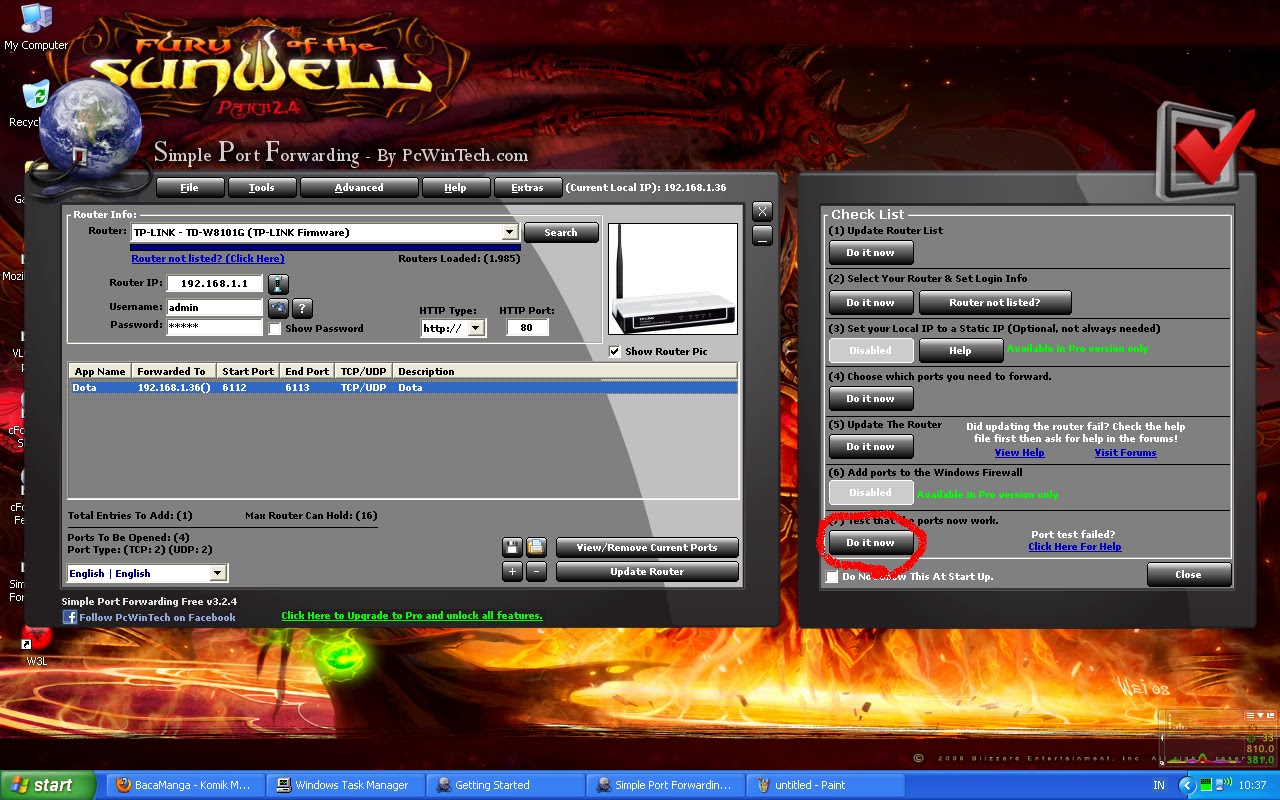Click the Visit Forums link

click(x=1125, y=452)
